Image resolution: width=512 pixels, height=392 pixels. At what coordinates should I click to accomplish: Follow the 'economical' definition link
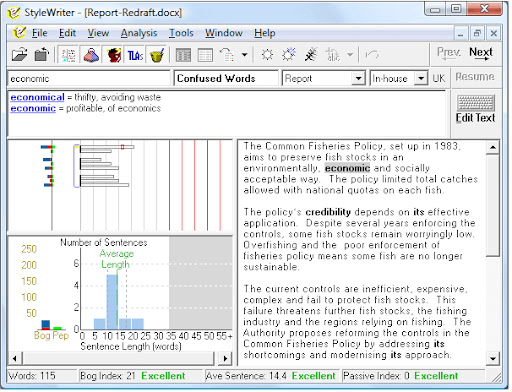[37, 97]
